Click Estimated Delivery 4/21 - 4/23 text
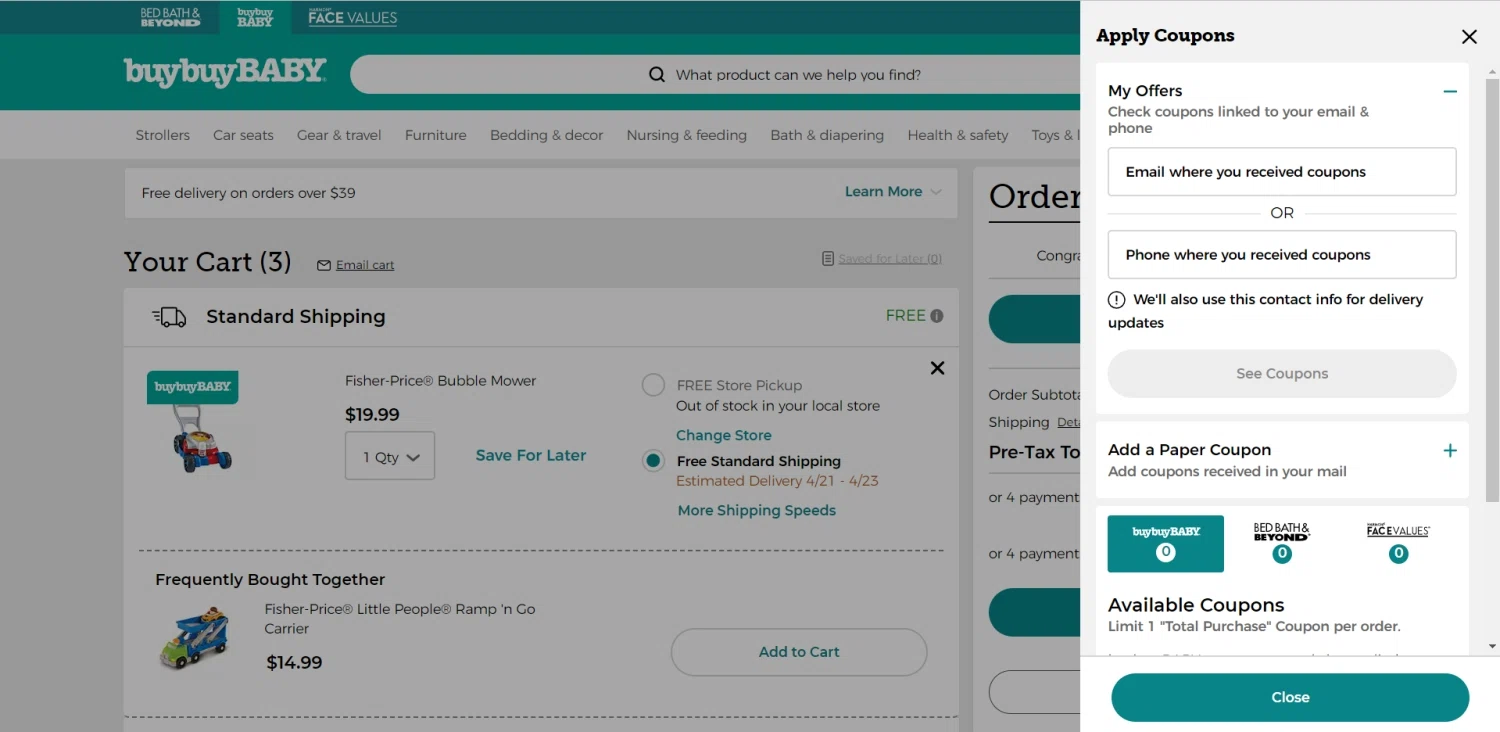This screenshot has height=732, width=1500. point(777,481)
